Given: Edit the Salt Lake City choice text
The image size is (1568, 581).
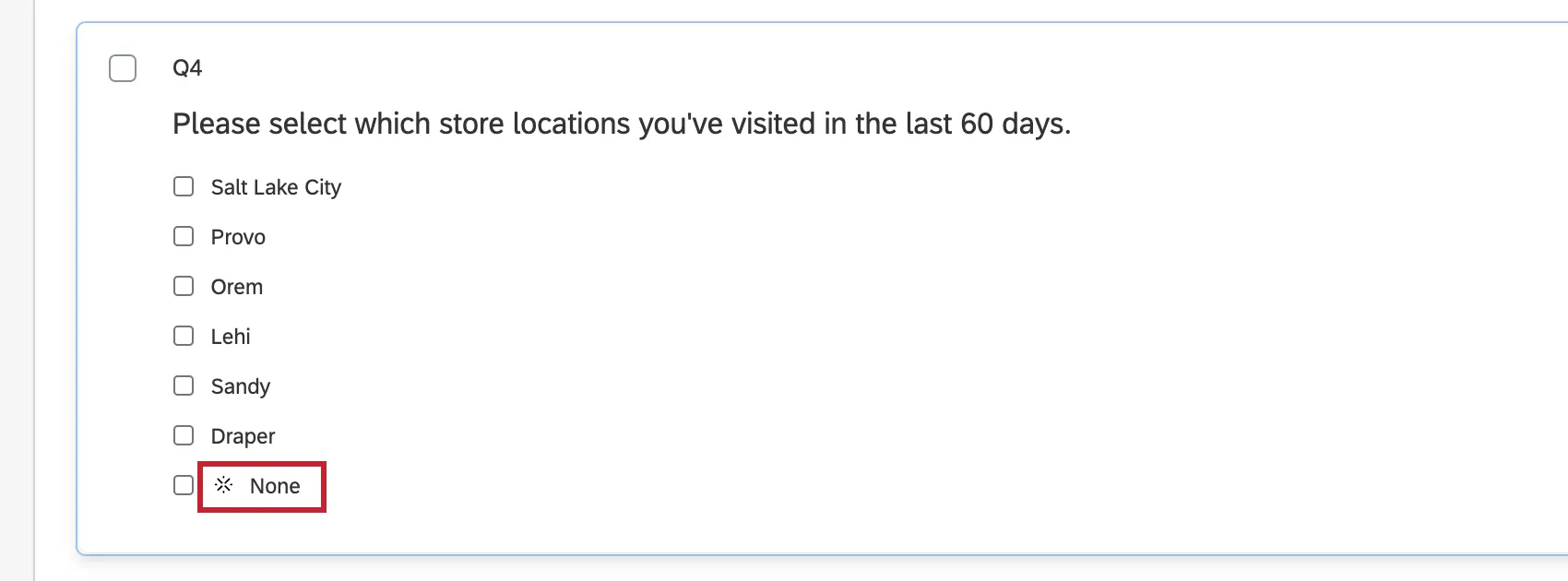Looking at the screenshot, I should pos(274,186).
